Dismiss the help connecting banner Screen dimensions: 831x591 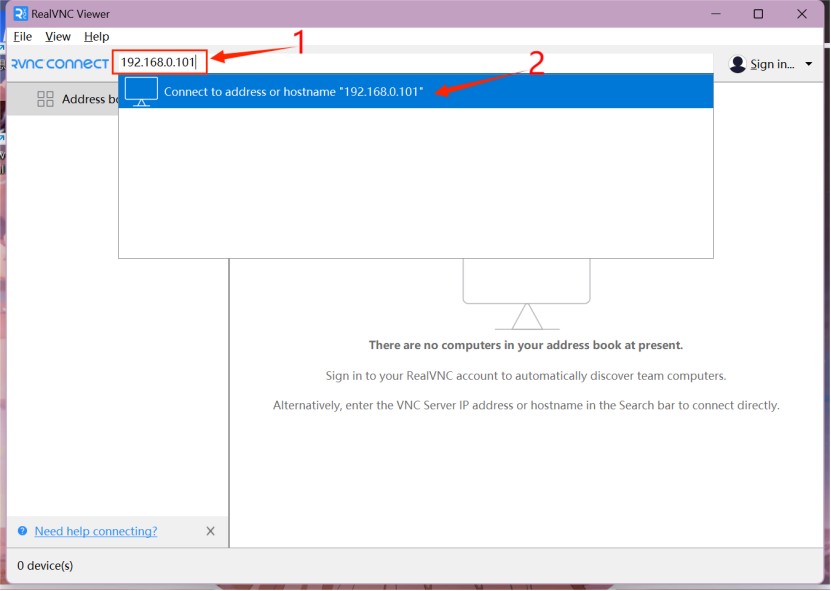click(x=210, y=531)
